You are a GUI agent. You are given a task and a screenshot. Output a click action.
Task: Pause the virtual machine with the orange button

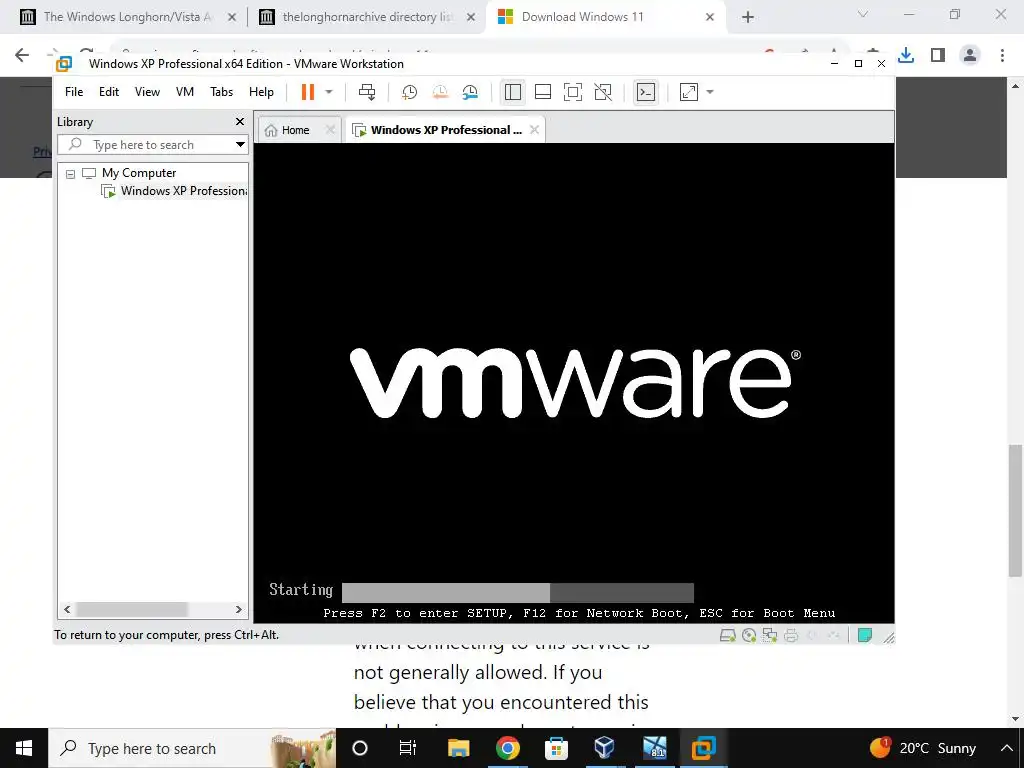pos(308,92)
